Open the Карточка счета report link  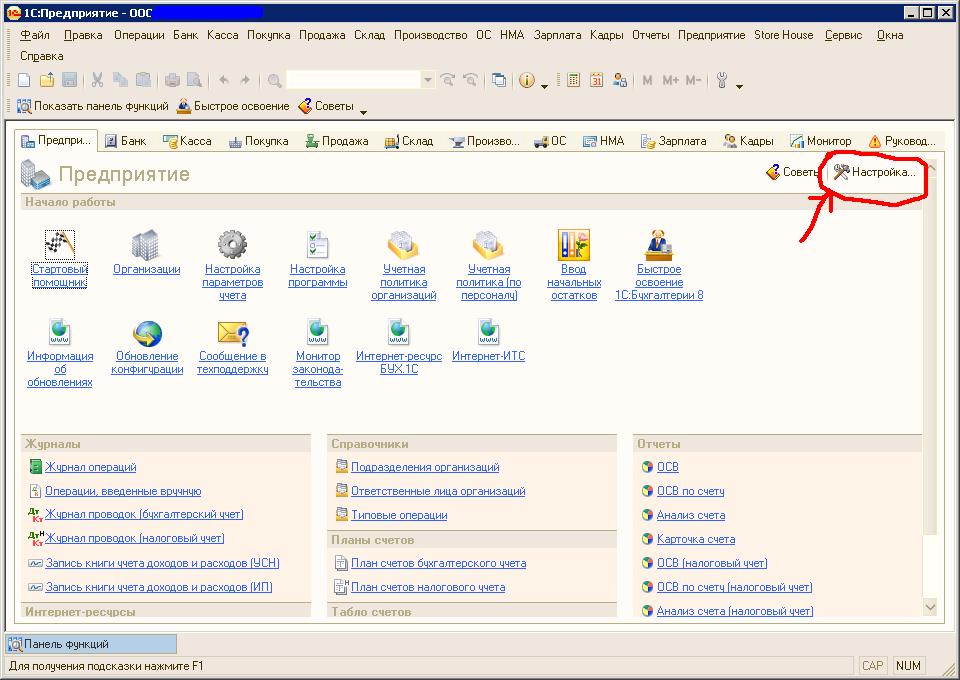coord(696,539)
